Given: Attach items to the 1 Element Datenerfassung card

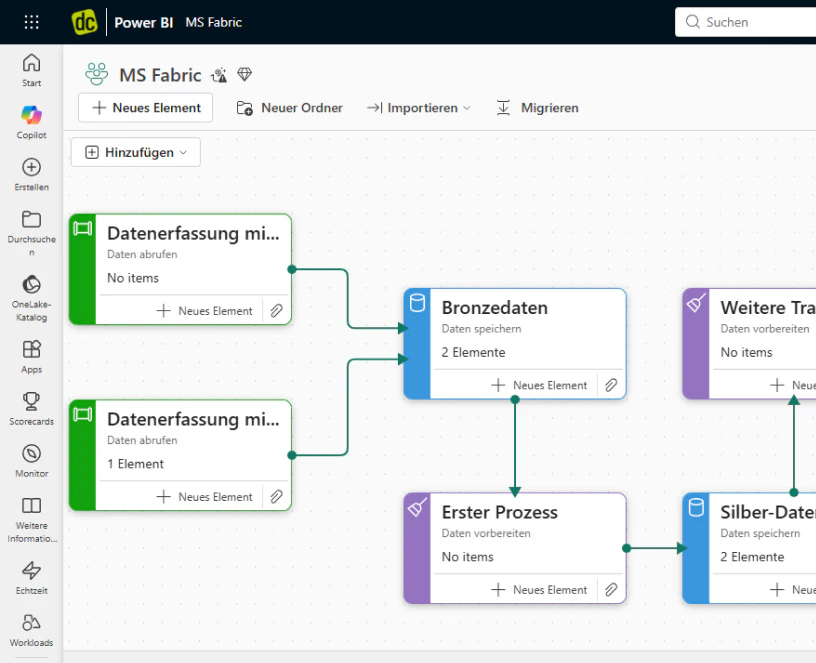Looking at the screenshot, I should coord(276,496).
